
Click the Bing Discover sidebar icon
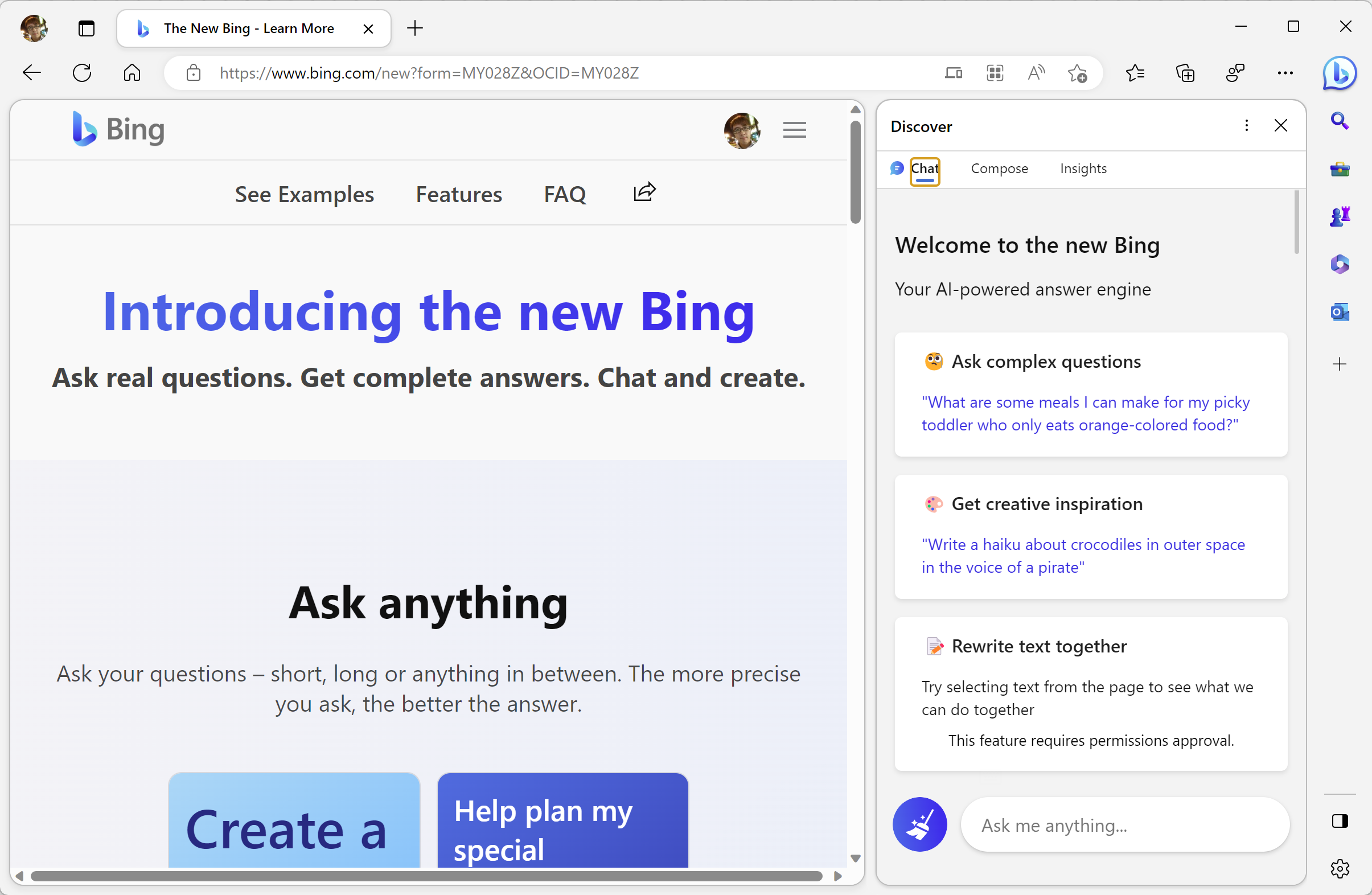1338,73
